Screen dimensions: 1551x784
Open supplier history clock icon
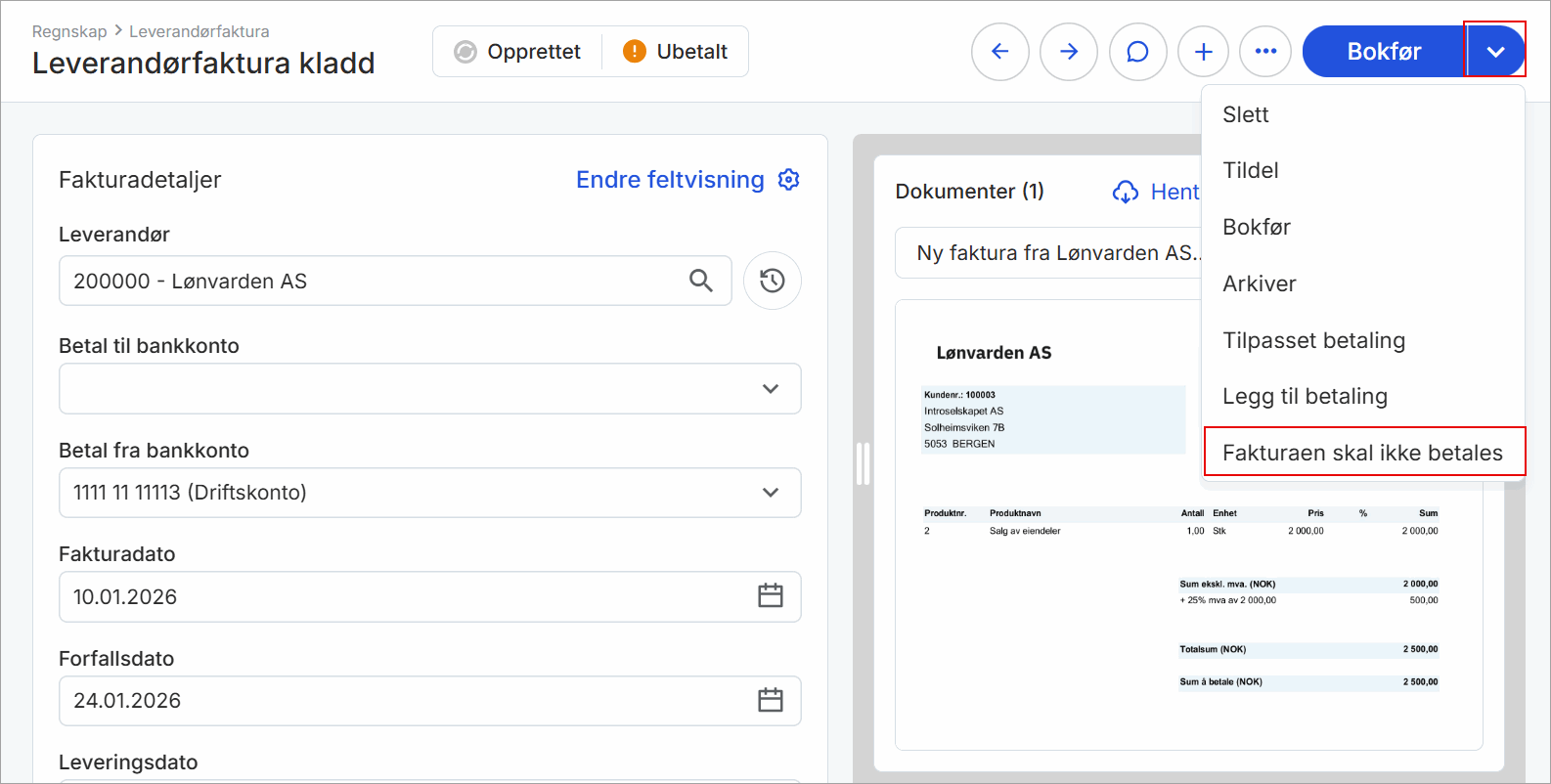point(772,282)
